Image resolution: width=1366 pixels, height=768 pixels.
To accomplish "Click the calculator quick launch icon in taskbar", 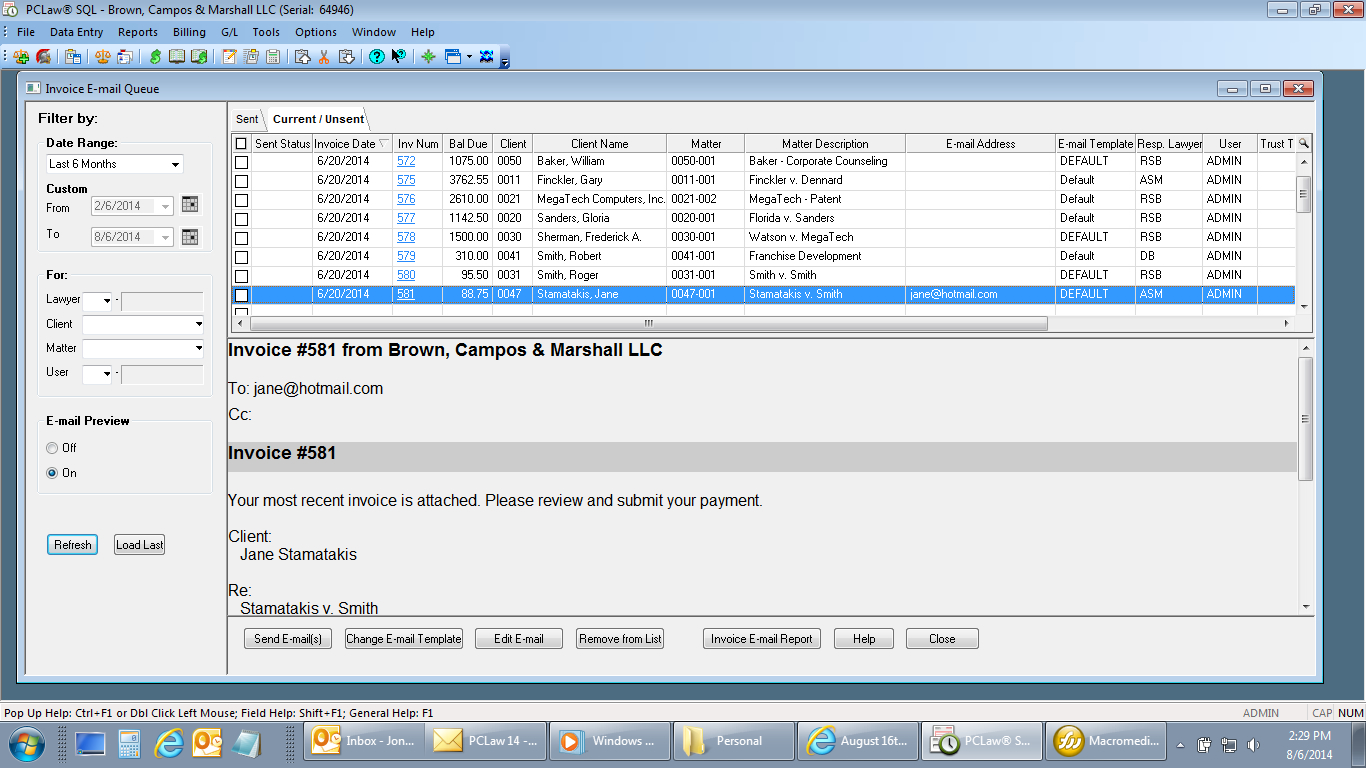I will coord(130,743).
